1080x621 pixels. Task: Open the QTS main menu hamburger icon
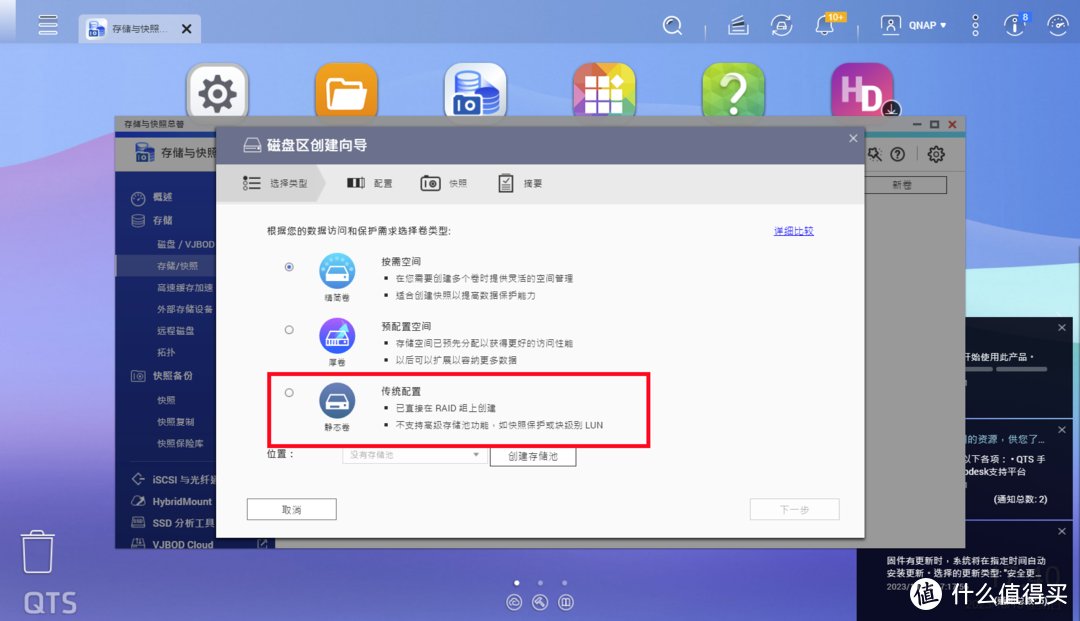pos(48,25)
